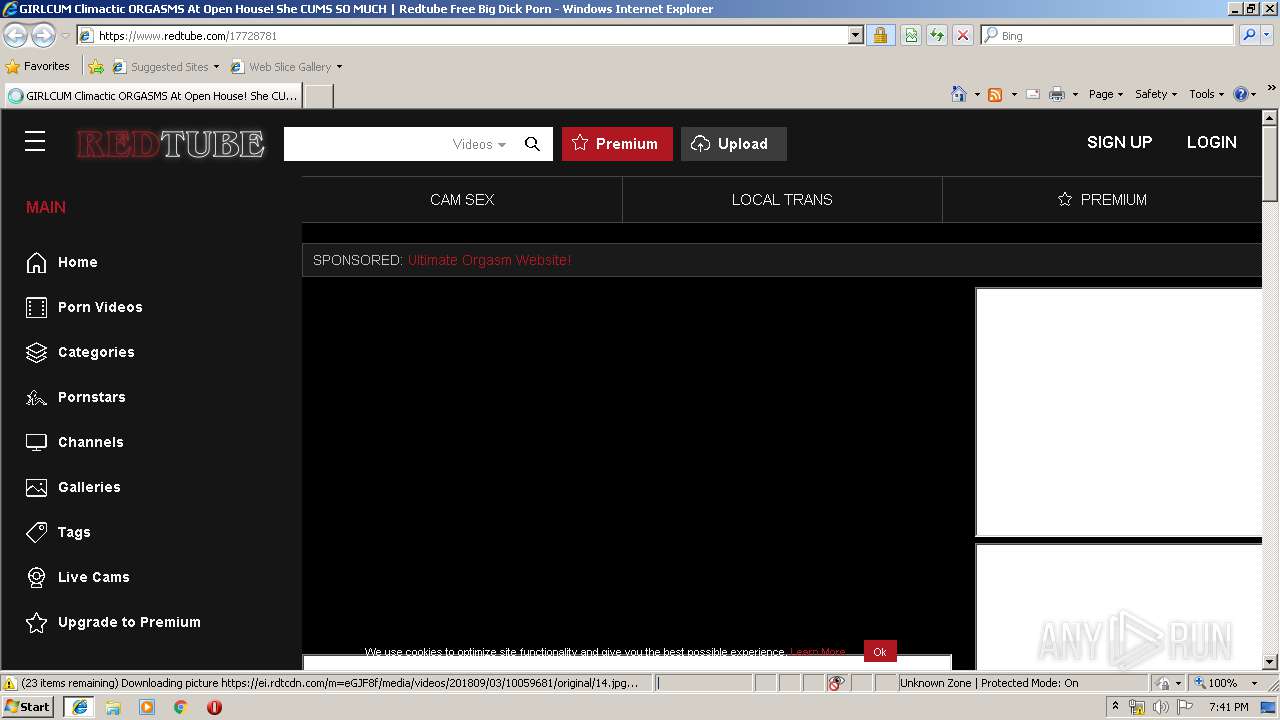Click the Upload button
This screenshot has height=720, width=1280.
coord(733,144)
